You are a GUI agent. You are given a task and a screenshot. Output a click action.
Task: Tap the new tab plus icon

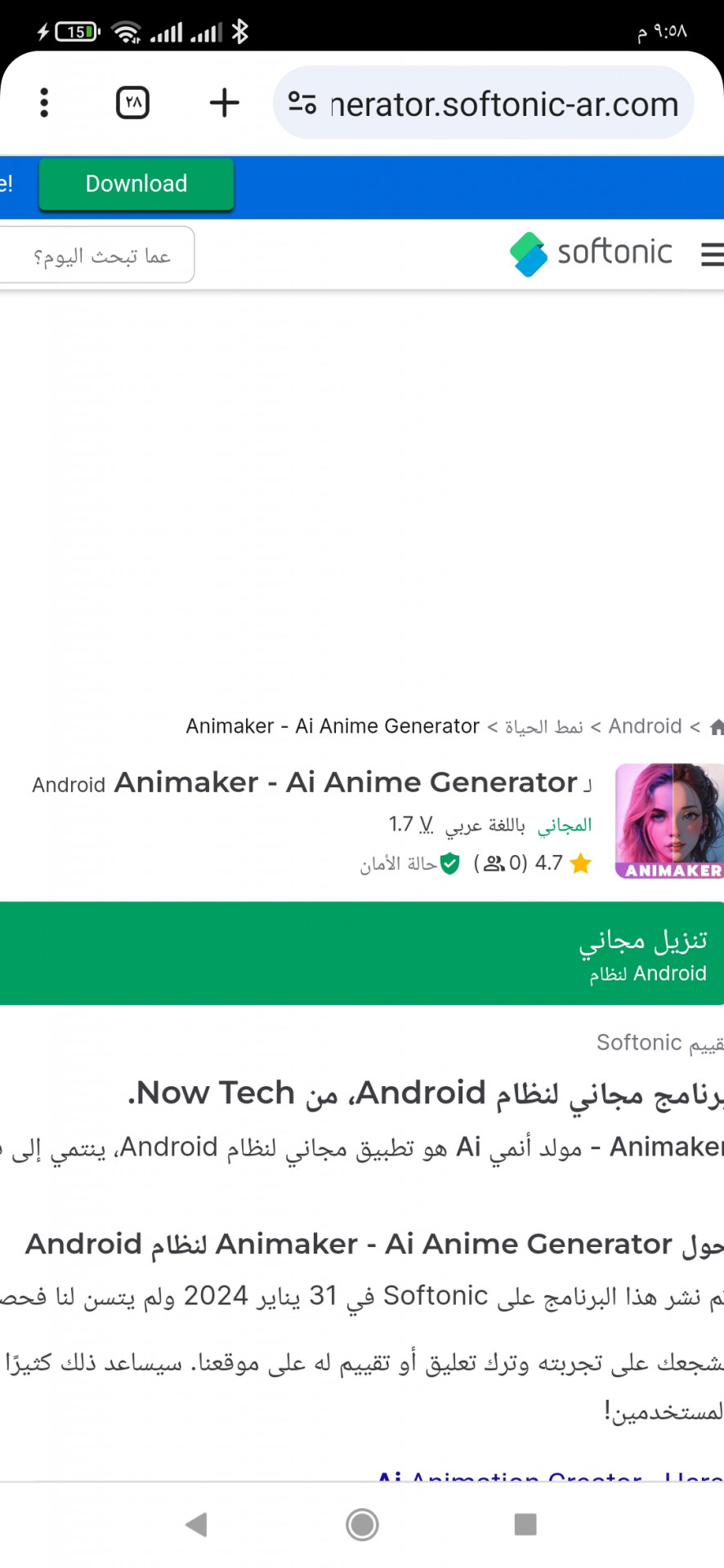224,103
